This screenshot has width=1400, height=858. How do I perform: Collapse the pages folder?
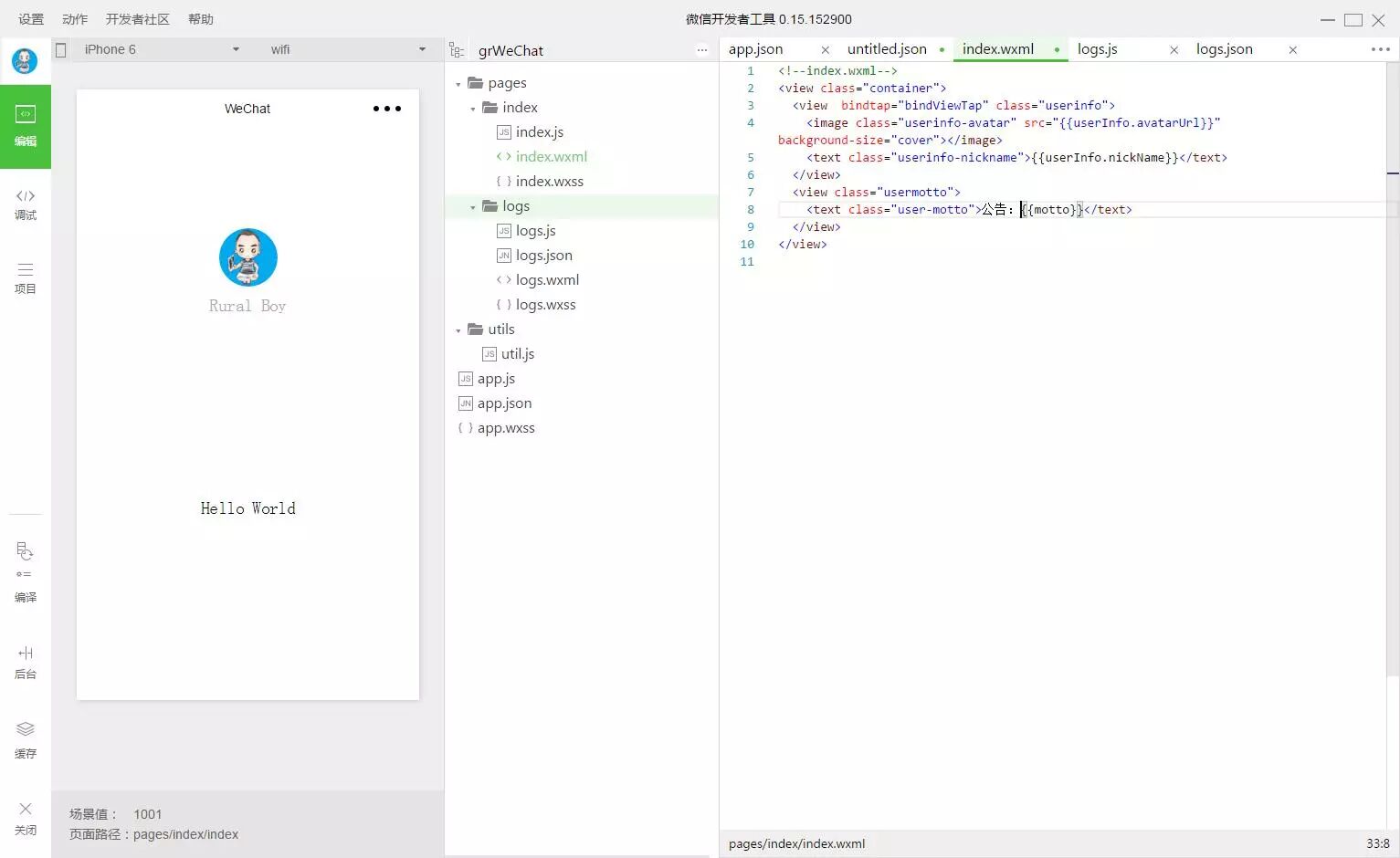(x=458, y=84)
